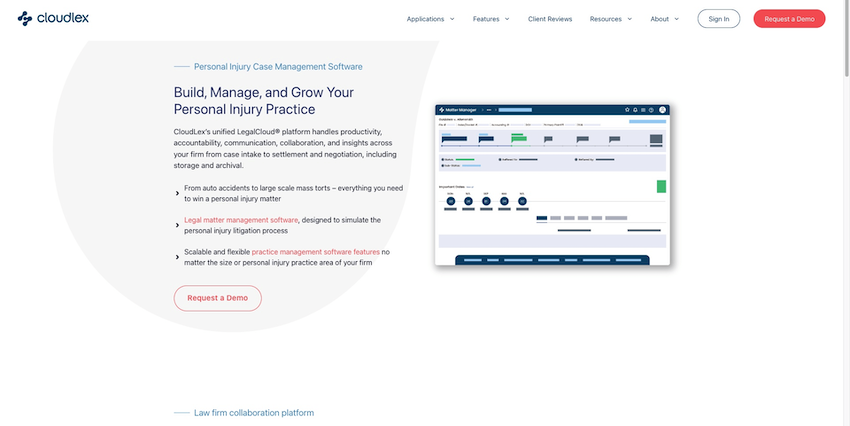Open the About menu
850x426 pixels.
point(660,19)
